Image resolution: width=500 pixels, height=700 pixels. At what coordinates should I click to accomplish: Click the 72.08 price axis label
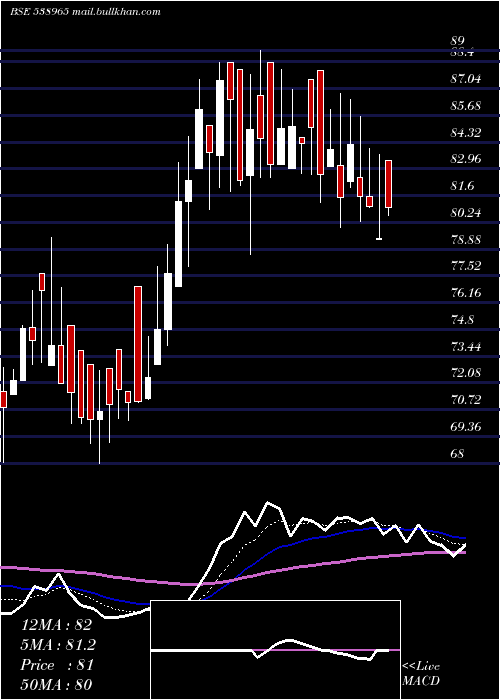point(466,372)
